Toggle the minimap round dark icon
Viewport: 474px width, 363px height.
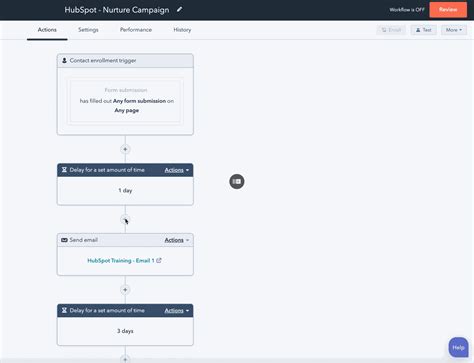click(x=237, y=181)
